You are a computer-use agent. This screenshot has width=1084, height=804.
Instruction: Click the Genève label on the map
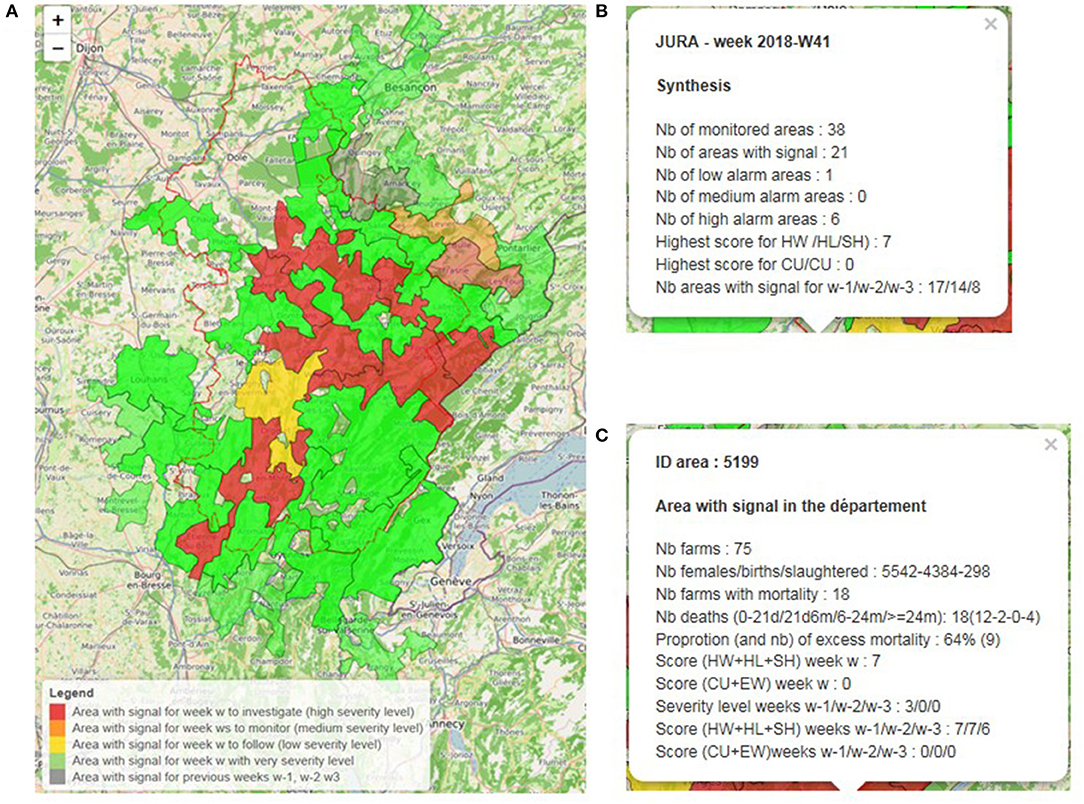[x=451, y=581]
